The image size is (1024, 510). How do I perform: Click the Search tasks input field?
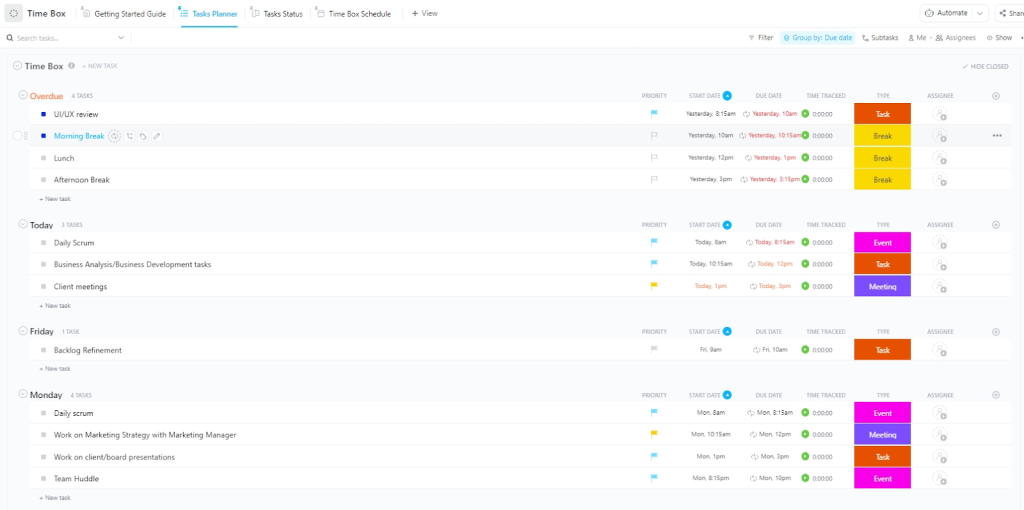[x=65, y=38]
